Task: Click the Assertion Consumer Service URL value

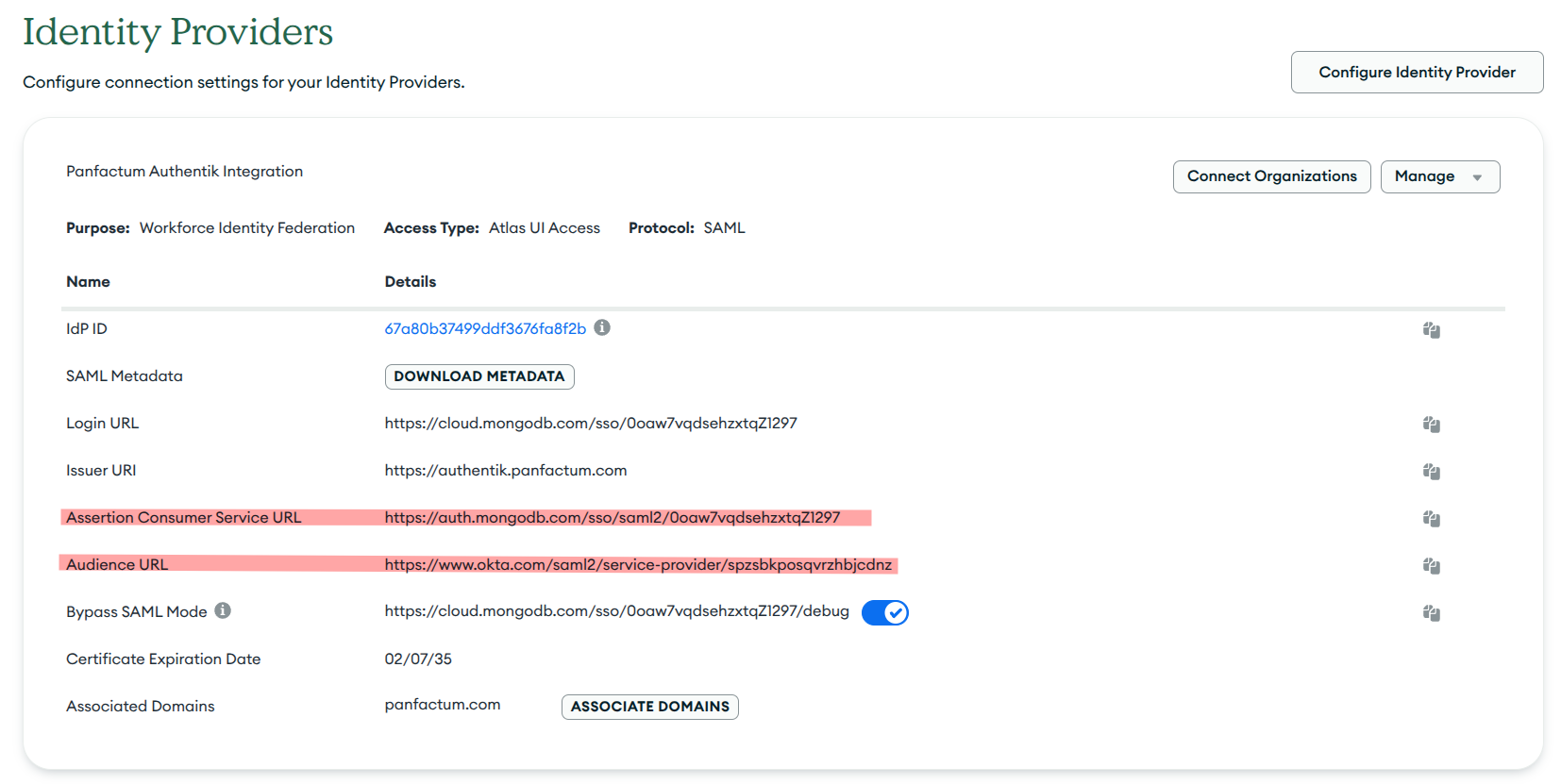Action: point(612,518)
